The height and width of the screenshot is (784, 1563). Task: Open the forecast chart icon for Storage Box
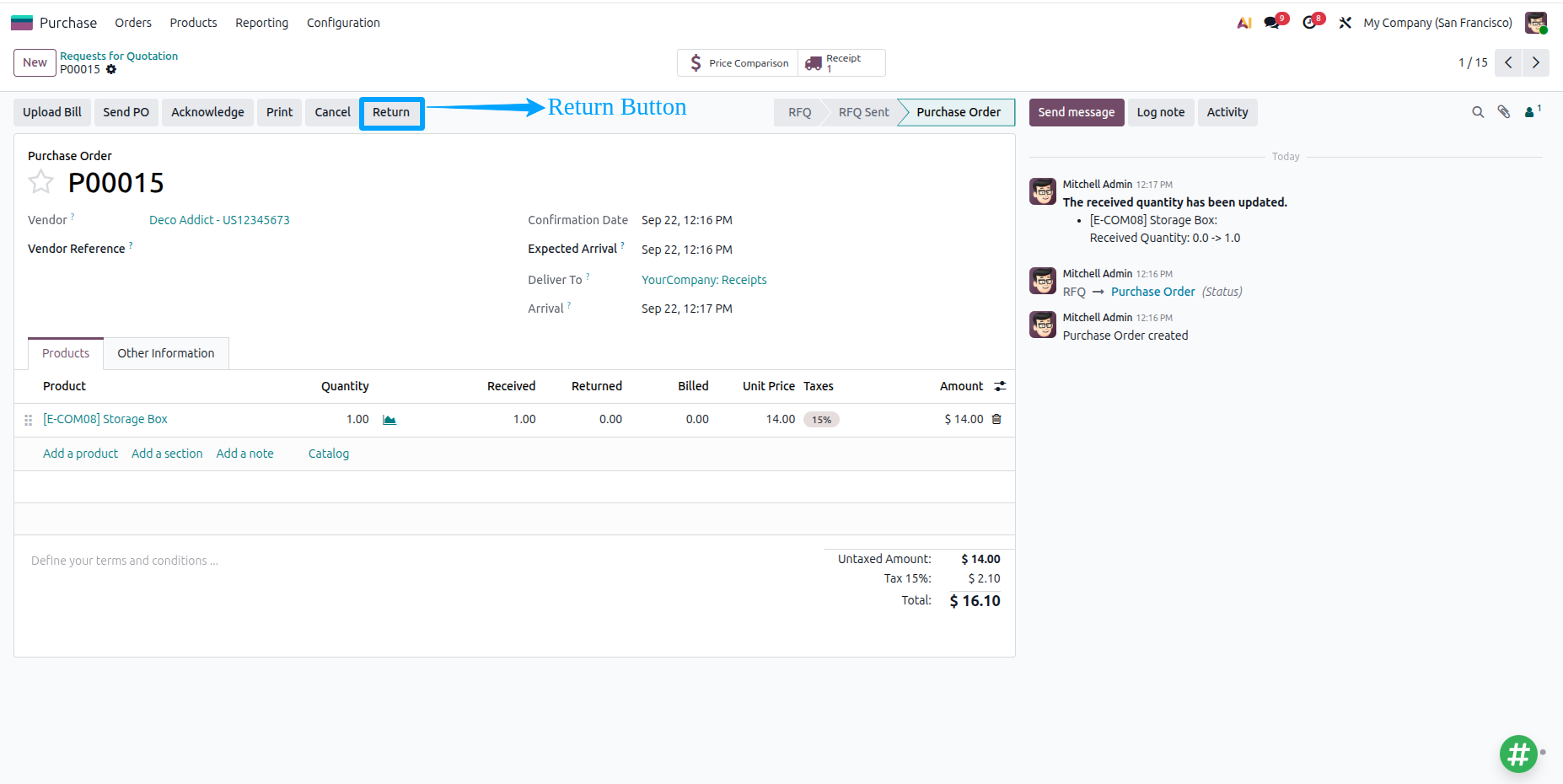click(389, 420)
